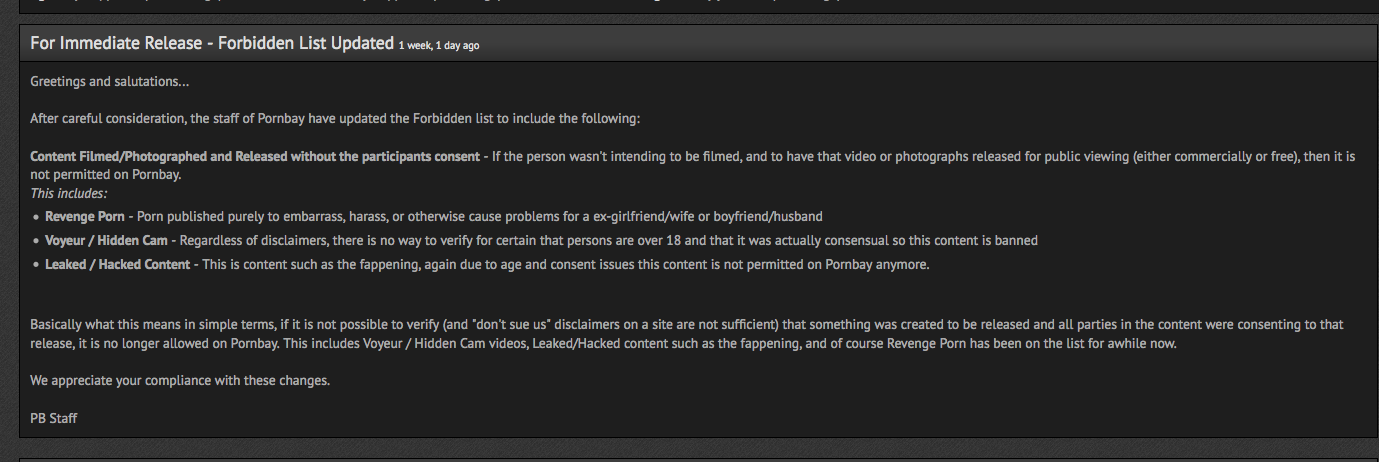Click 'not permitted on Pornbay.' text line
1379x462 pixels.
tap(106, 174)
